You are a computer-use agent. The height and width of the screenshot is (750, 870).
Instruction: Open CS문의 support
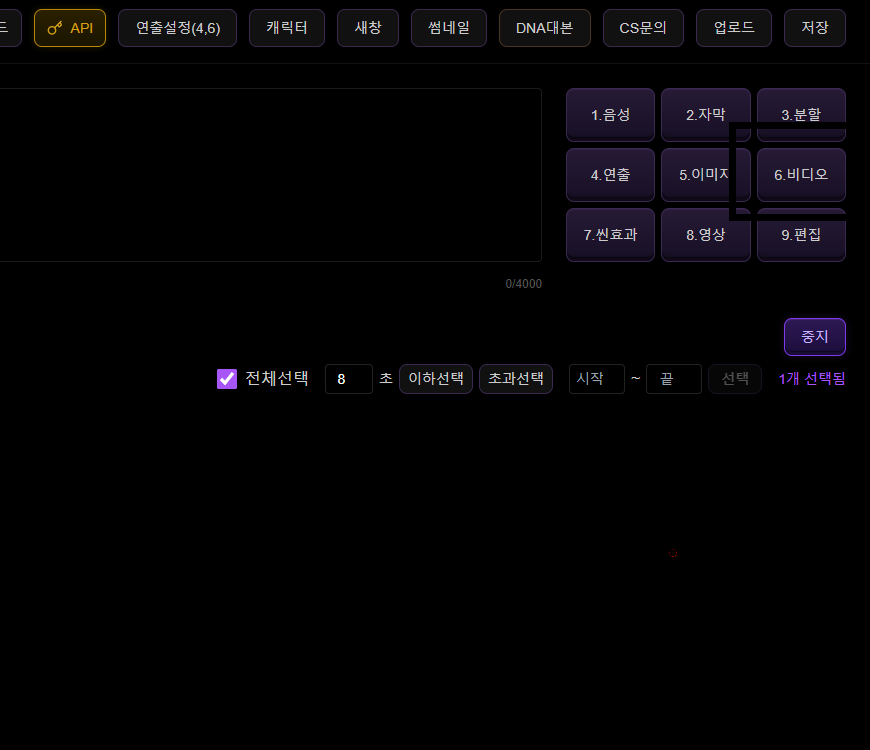click(x=643, y=28)
